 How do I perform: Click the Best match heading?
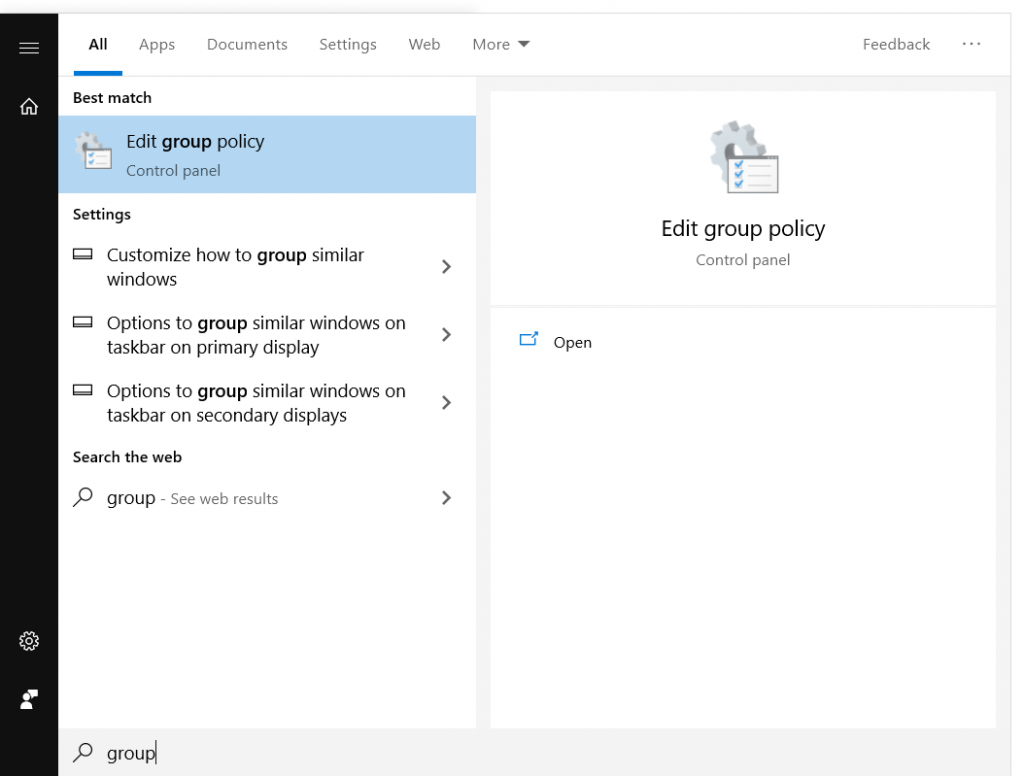coord(112,98)
